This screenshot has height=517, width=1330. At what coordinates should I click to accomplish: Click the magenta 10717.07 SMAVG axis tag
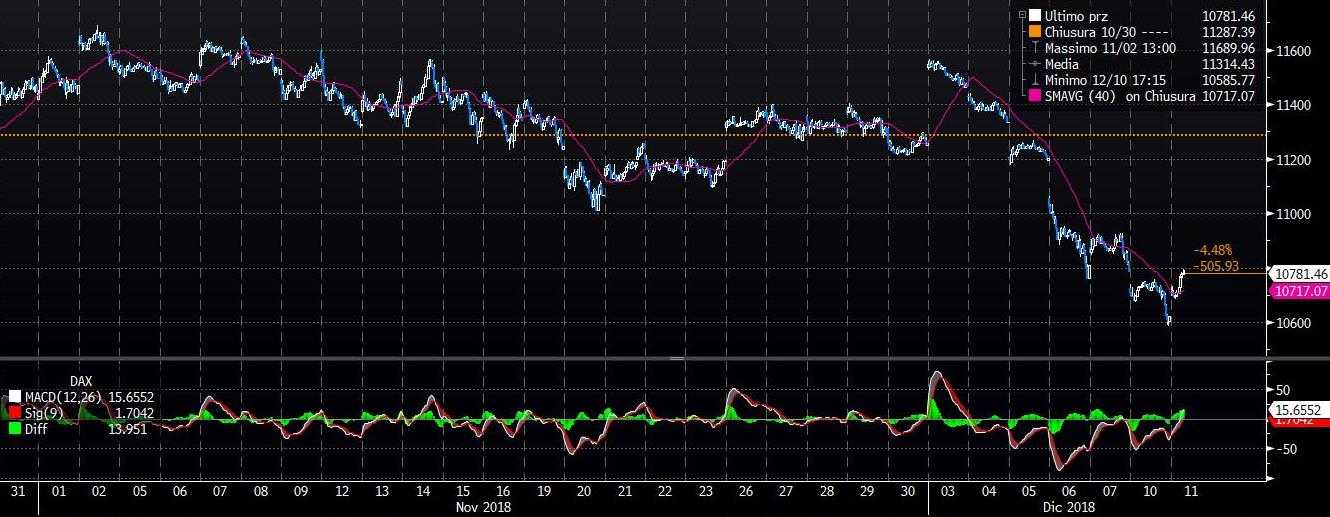tap(1298, 291)
